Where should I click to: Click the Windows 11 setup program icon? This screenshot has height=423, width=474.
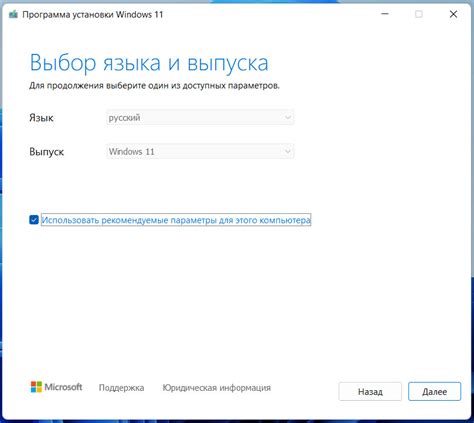click(x=13, y=15)
